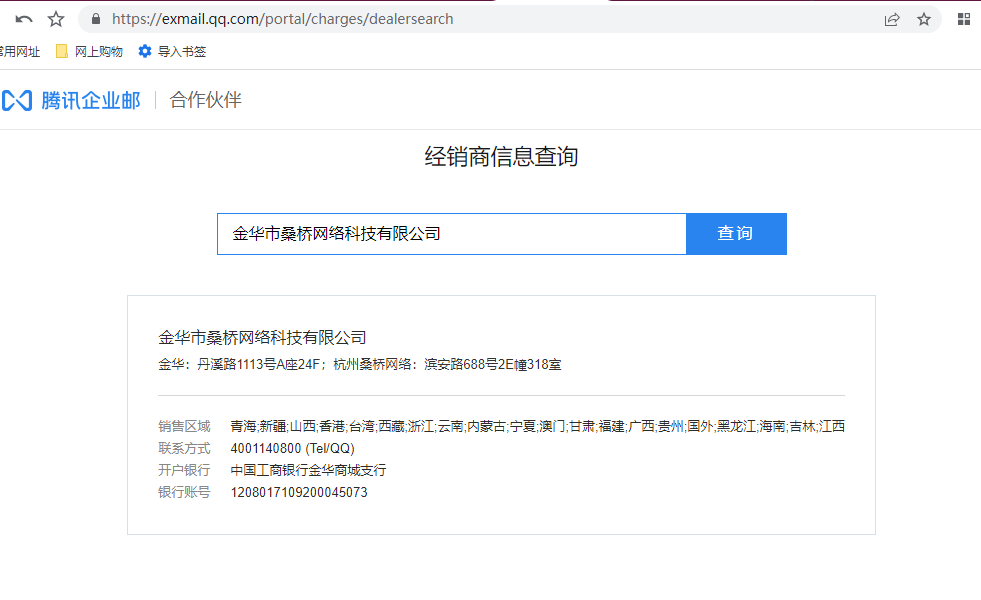Bookmark page with star inside address bar
Viewport: 981px width, 600px height.
tap(924, 19)
